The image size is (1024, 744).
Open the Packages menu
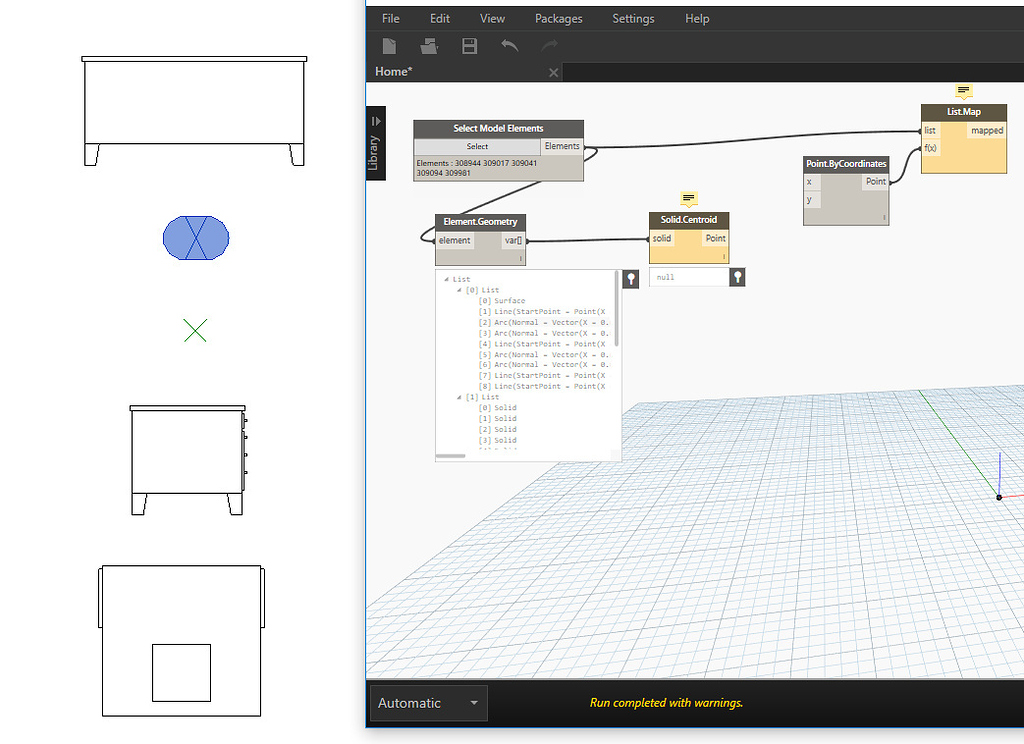(x=558, y=18)
